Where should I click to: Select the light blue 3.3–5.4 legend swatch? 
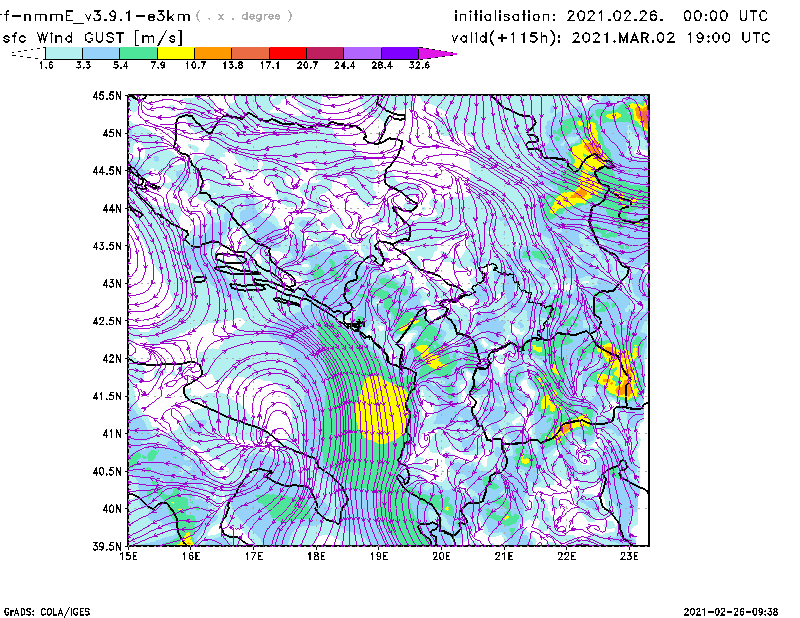pyautogui.click(x=101, y=53)
